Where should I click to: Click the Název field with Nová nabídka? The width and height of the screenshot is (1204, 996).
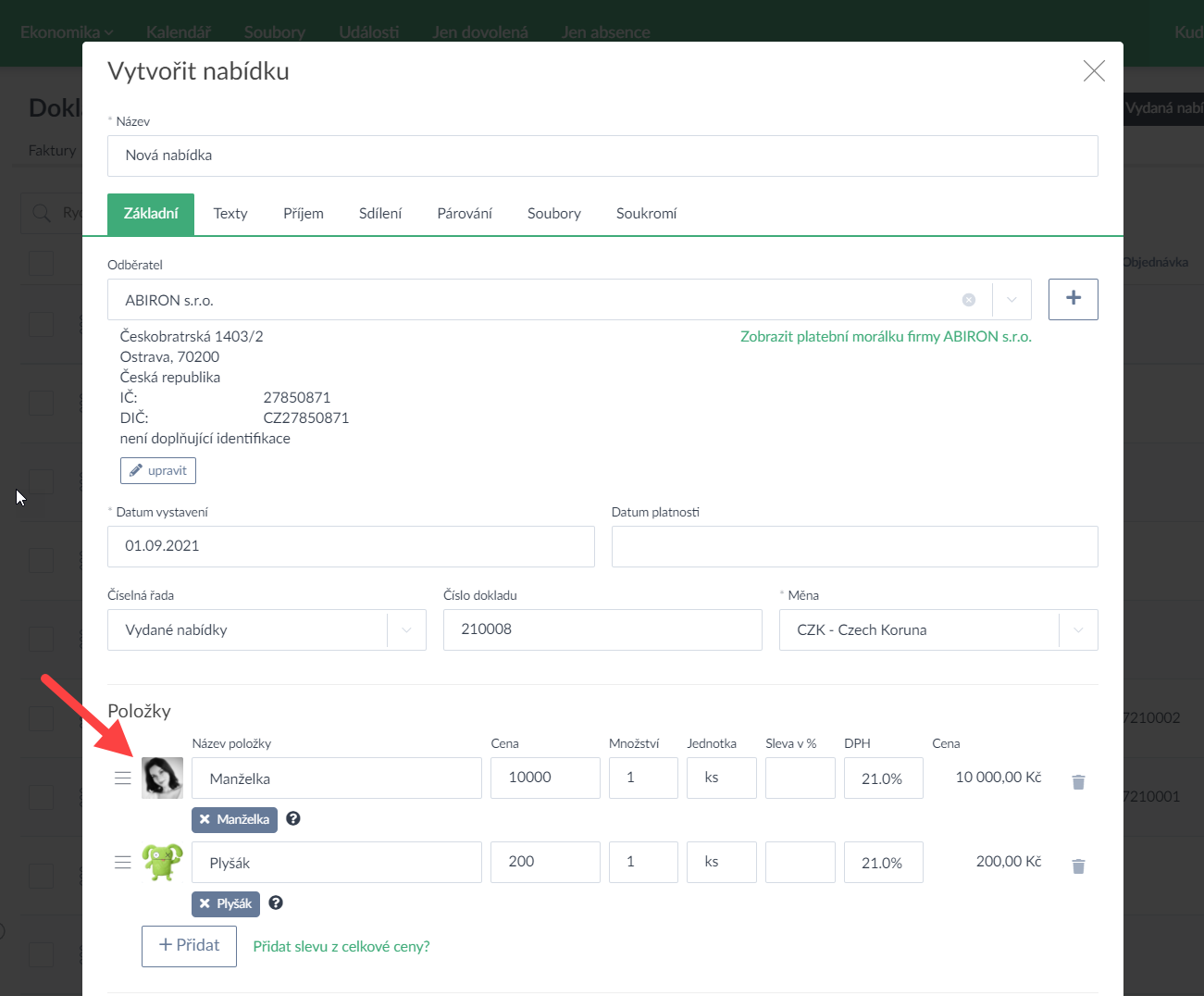[602, 156]
